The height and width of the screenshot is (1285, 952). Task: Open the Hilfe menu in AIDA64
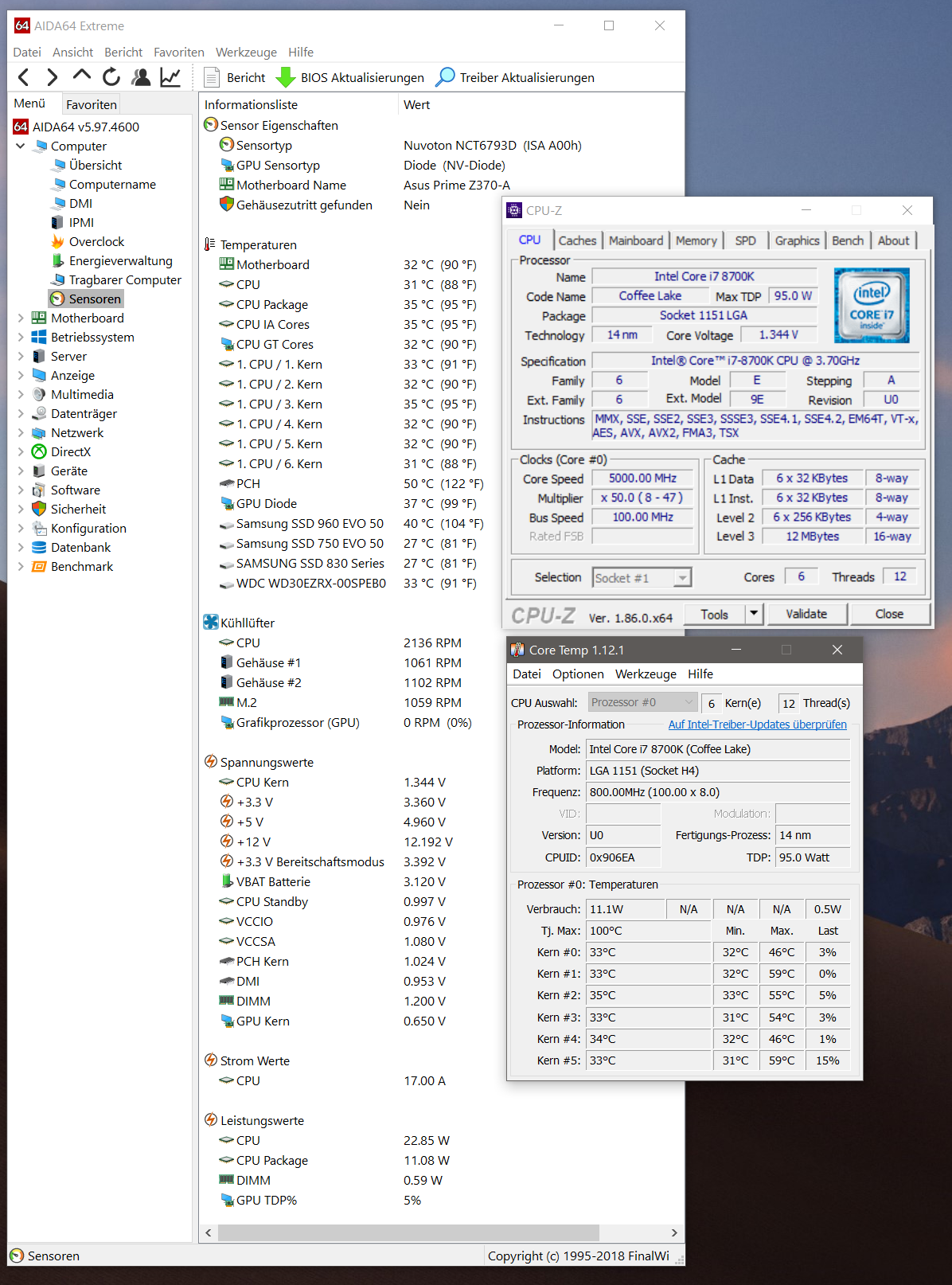(x=301, y=52)
